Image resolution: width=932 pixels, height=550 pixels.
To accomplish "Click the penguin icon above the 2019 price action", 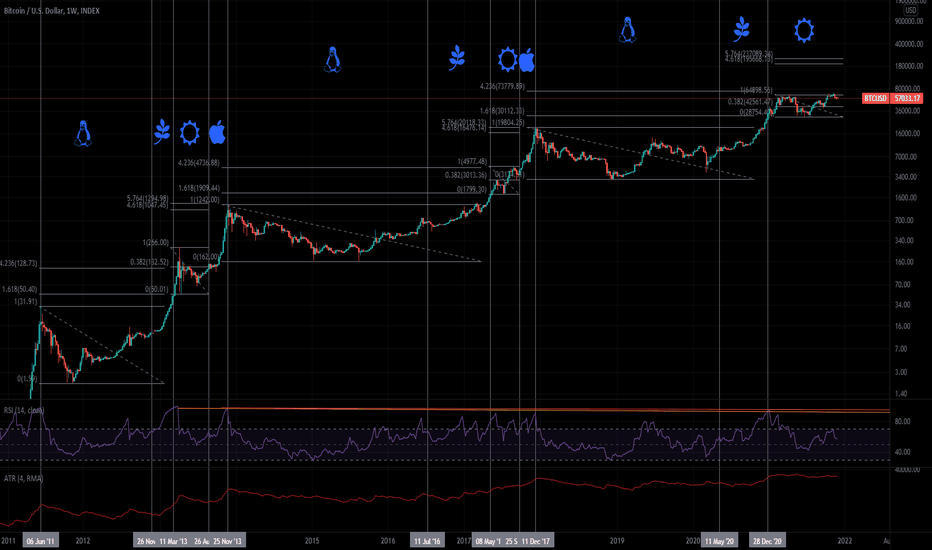I will pyautogui.click(x=628, y=30).
